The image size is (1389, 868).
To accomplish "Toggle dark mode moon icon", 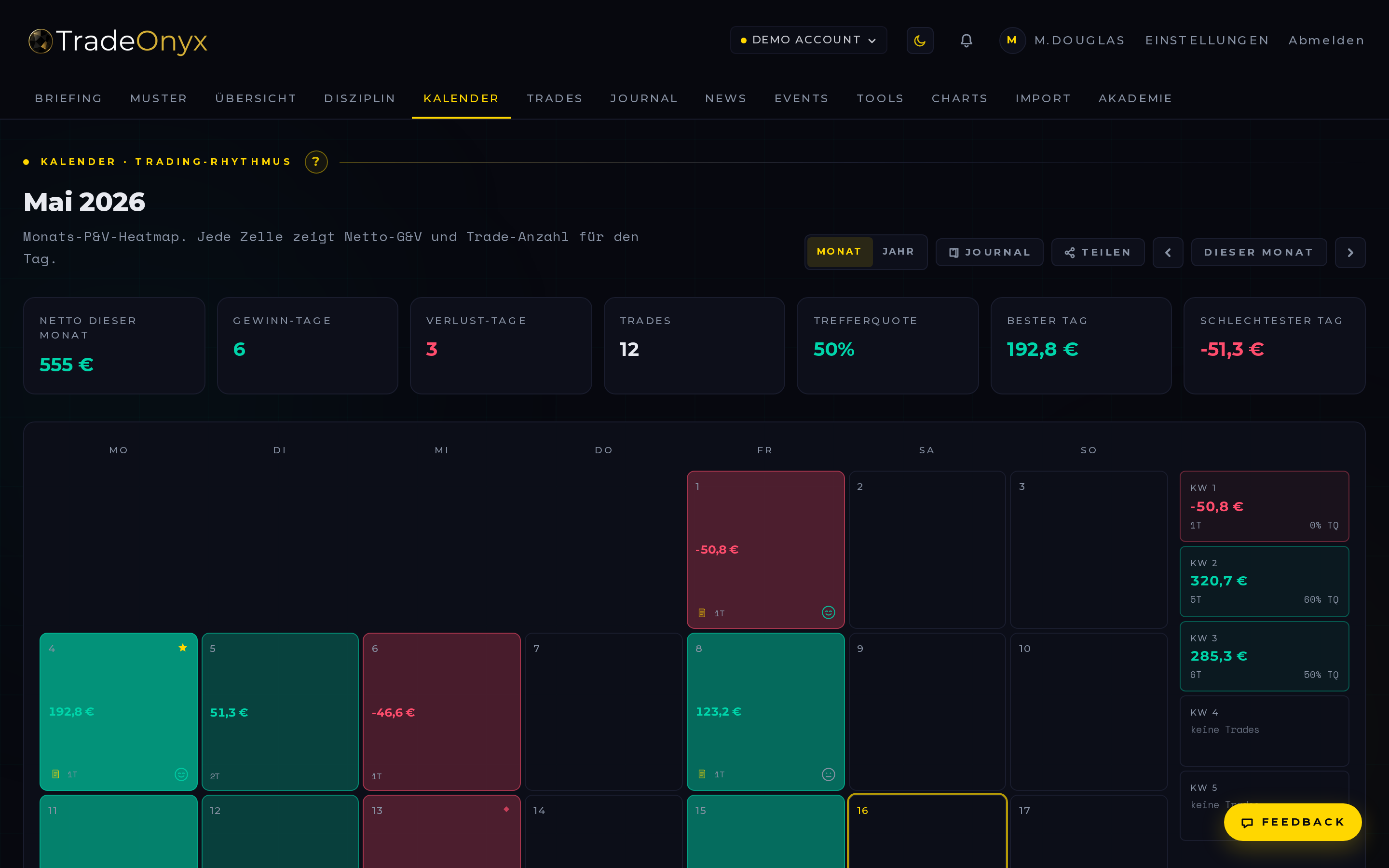I will click(x=920, y=40).
